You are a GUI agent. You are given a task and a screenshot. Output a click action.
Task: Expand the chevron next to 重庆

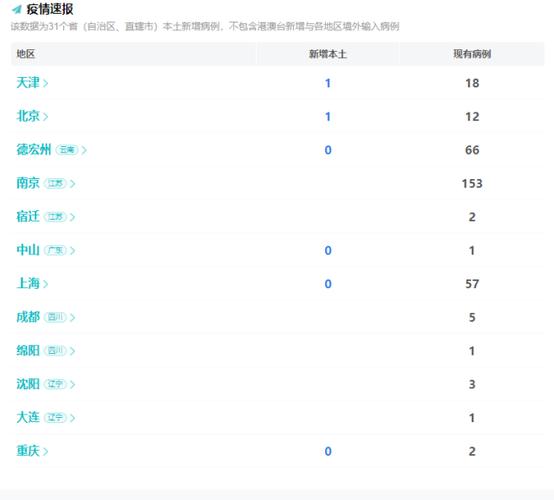coord(46,452)
